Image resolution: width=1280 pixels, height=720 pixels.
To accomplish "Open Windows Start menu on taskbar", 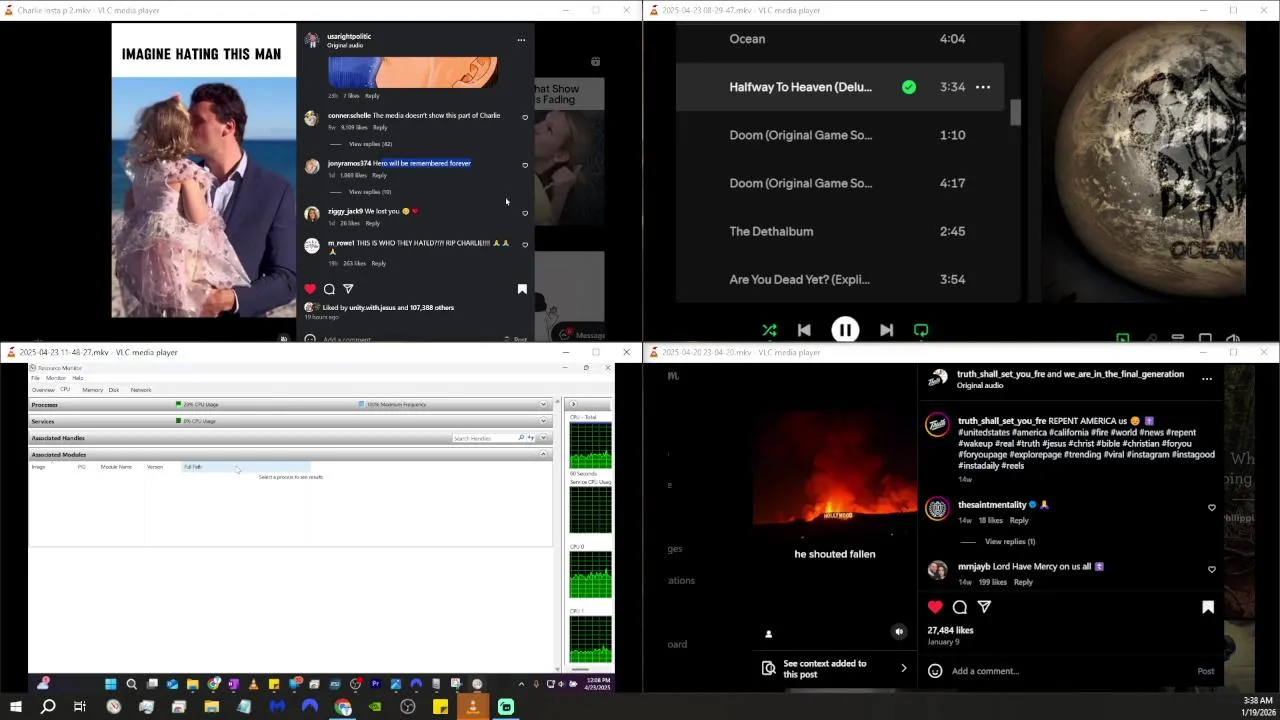I will coord(15,707).
